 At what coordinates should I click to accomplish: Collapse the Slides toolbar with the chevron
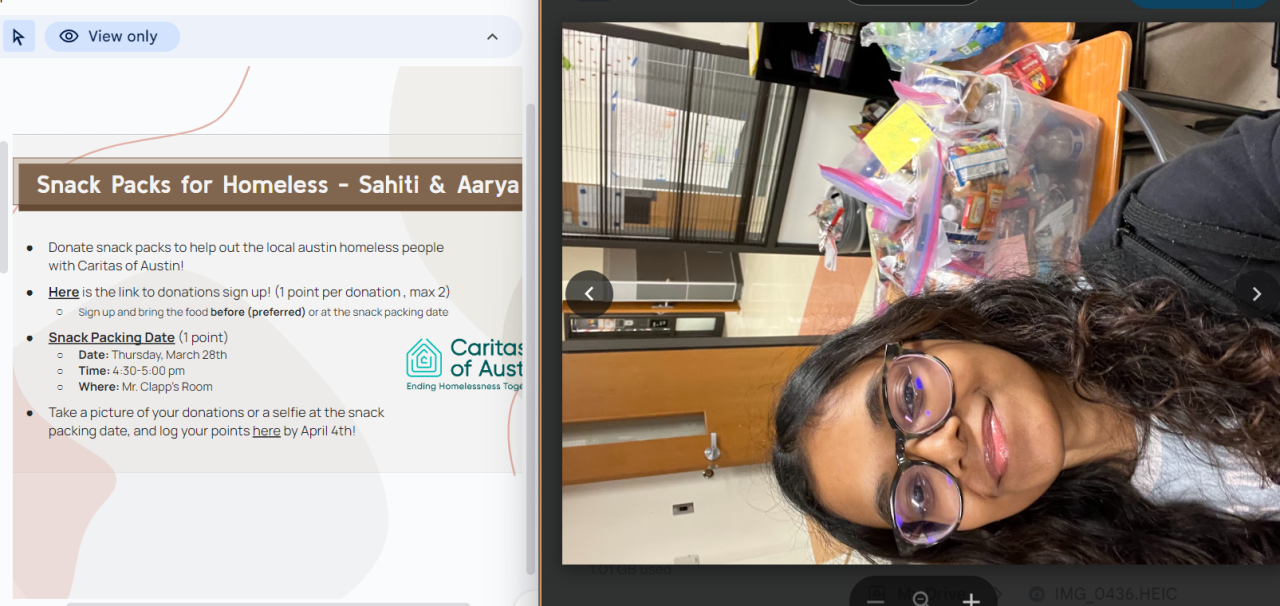492,37
